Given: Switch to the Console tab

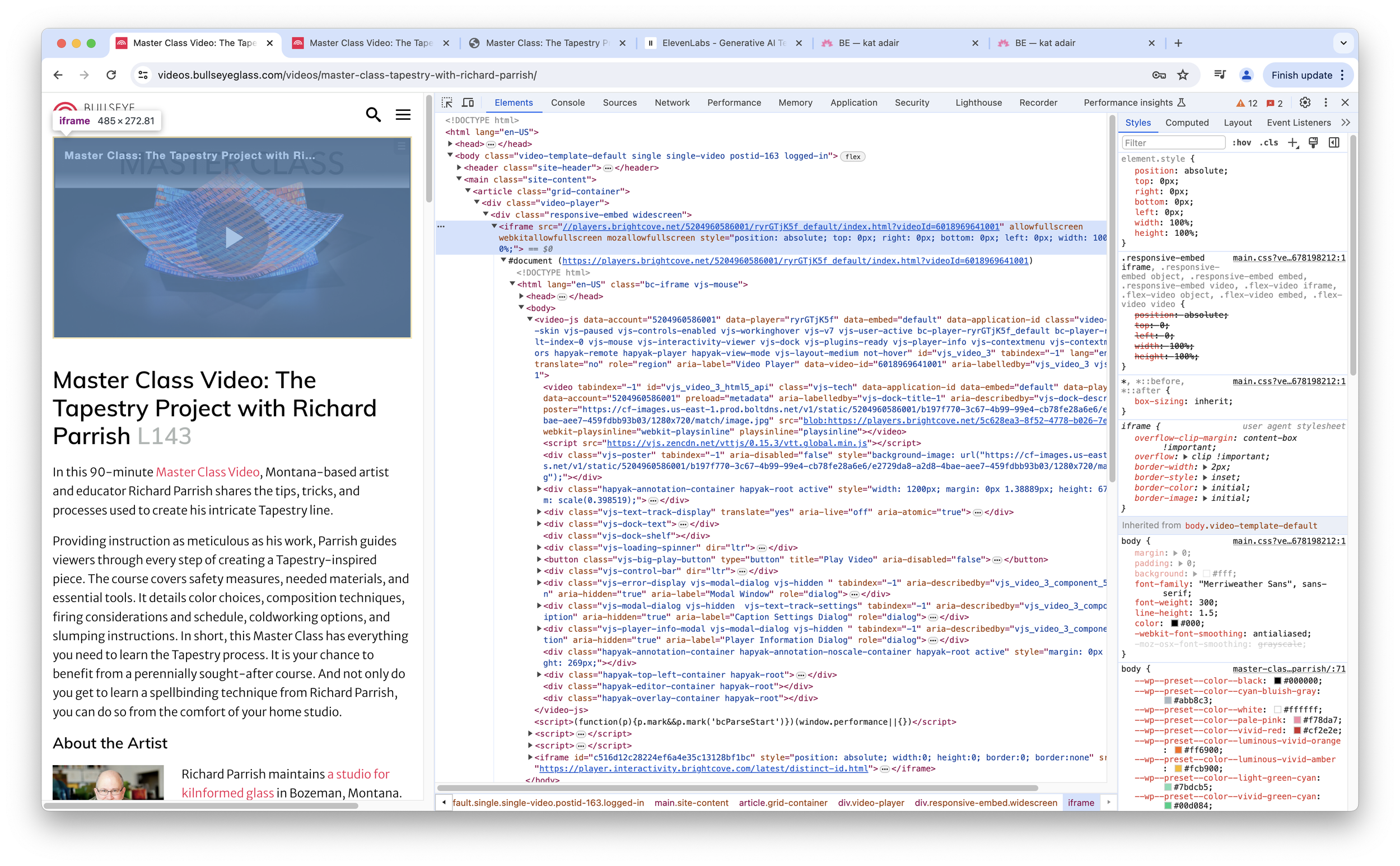Looking at the screenshot, I should coord(567,103).
